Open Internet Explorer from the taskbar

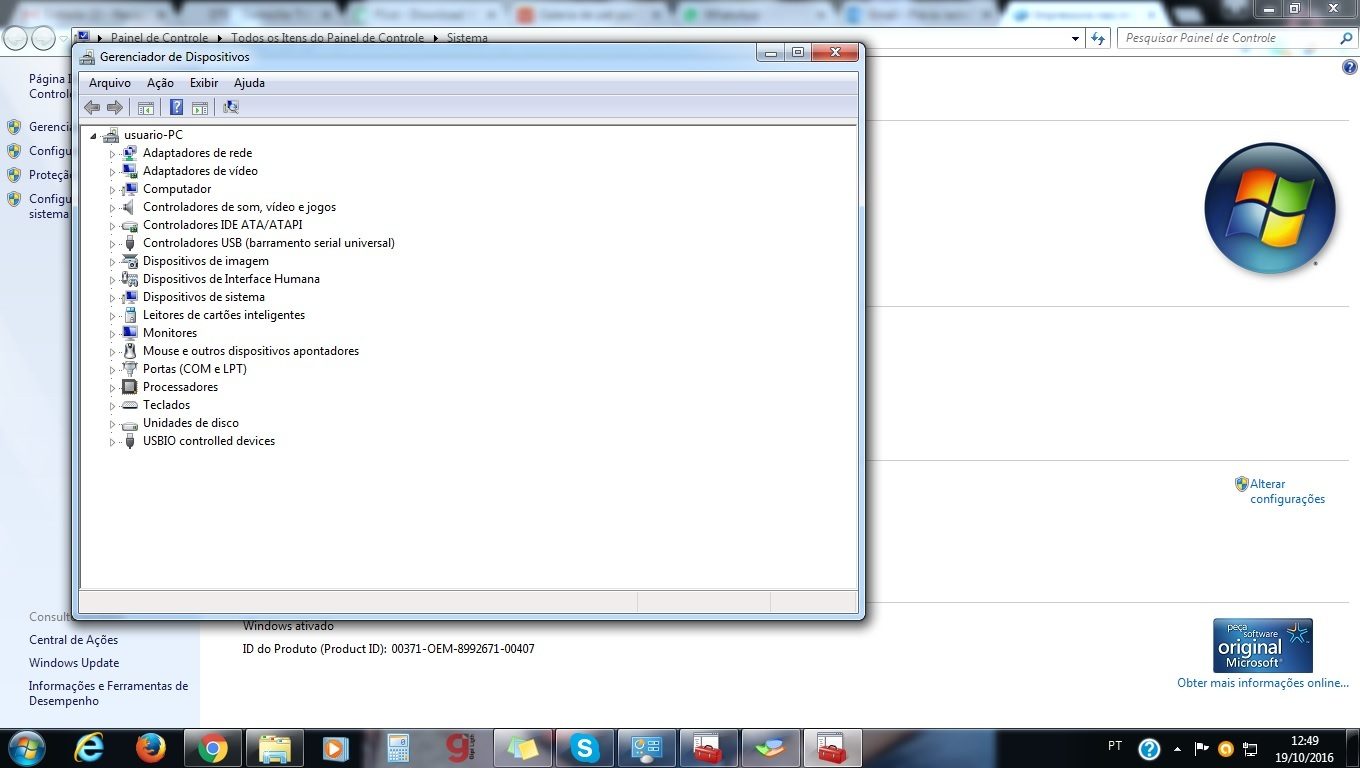click(x=90, y=748)
